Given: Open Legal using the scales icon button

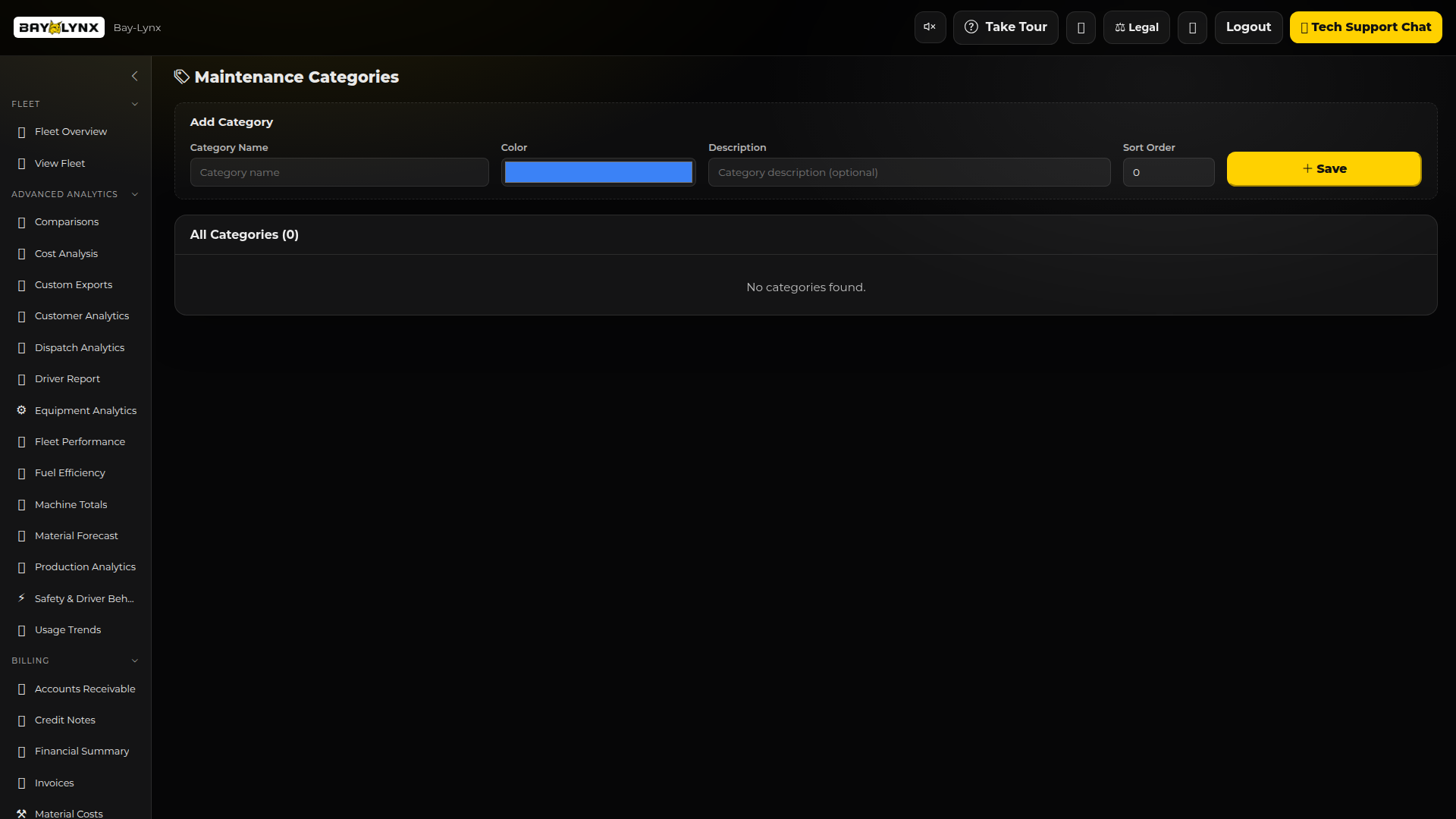Looking at the screenshot, I should [x=1136, y=27].
